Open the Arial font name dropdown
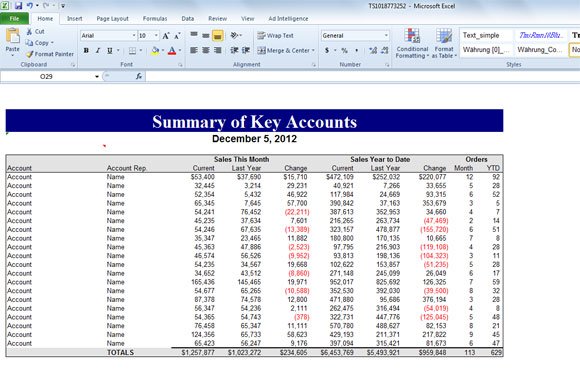 point(134,36)
